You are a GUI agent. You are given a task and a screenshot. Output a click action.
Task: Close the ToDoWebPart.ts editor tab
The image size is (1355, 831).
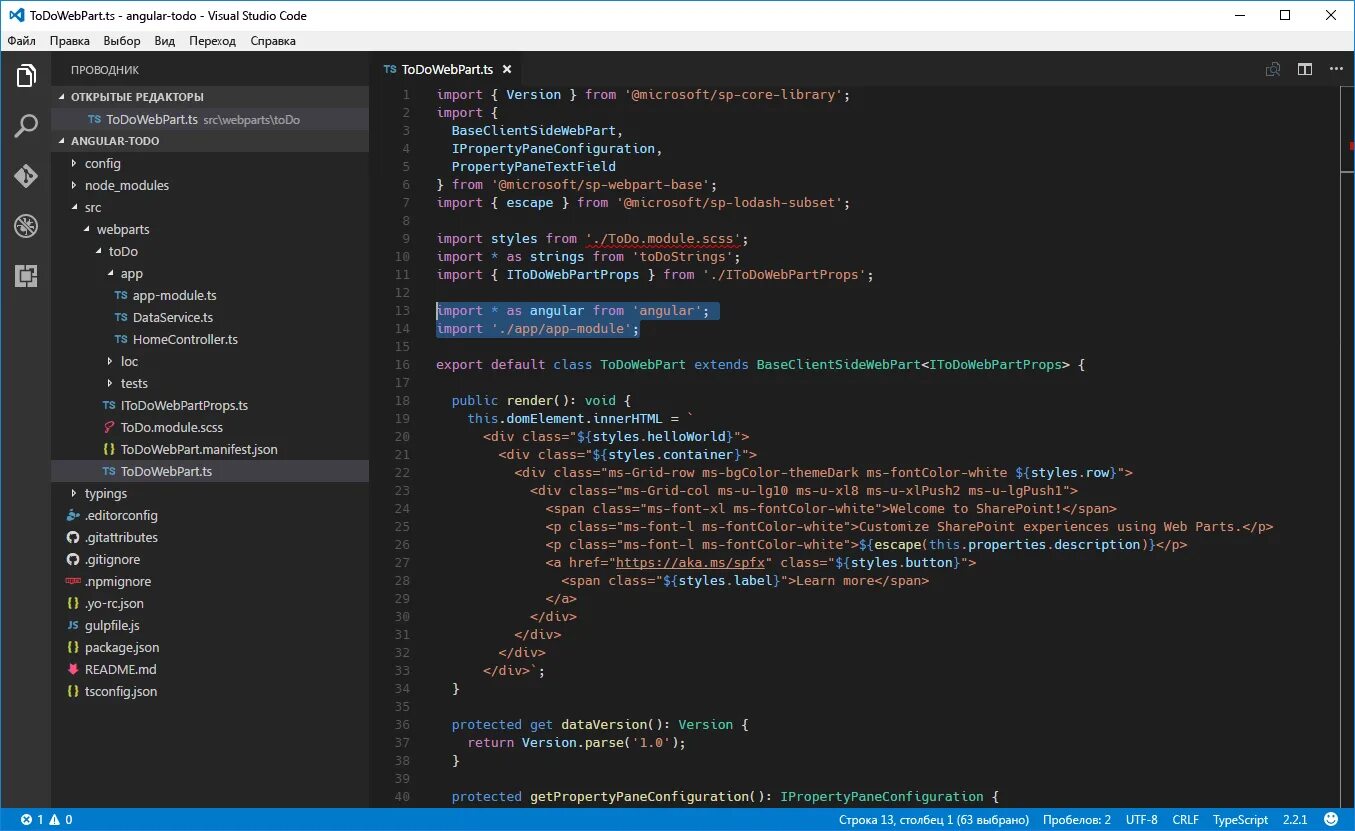[507, 70]
